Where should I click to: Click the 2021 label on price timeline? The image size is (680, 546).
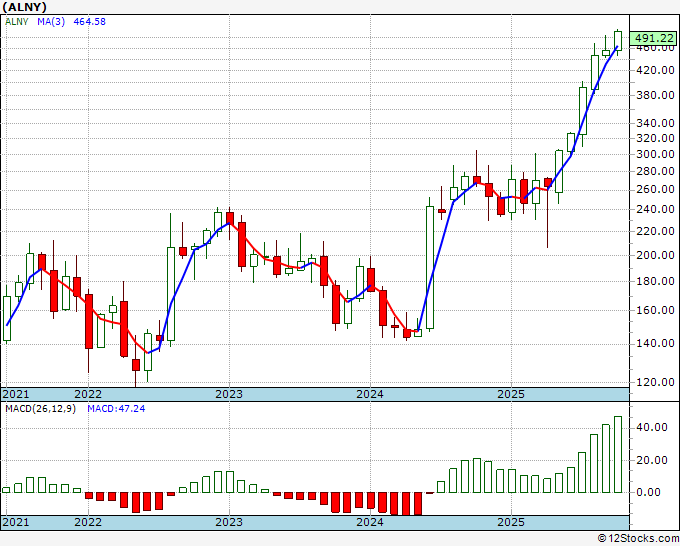(x=16, y=394)
